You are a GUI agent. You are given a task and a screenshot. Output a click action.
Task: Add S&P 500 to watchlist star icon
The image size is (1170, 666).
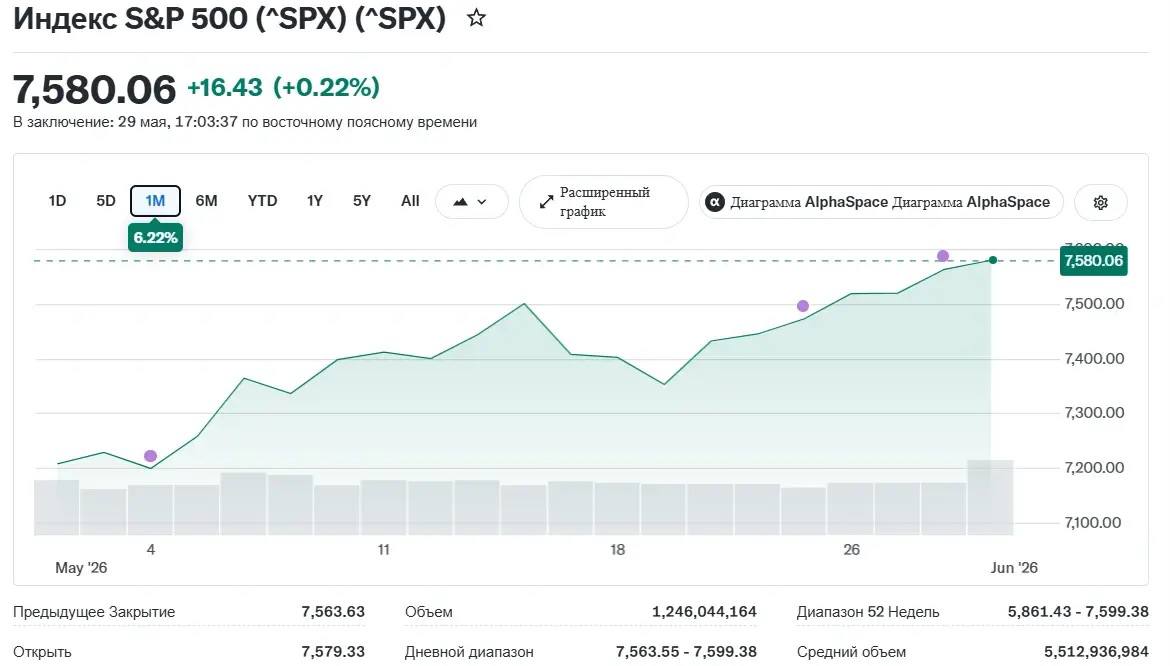click(476, 18)
